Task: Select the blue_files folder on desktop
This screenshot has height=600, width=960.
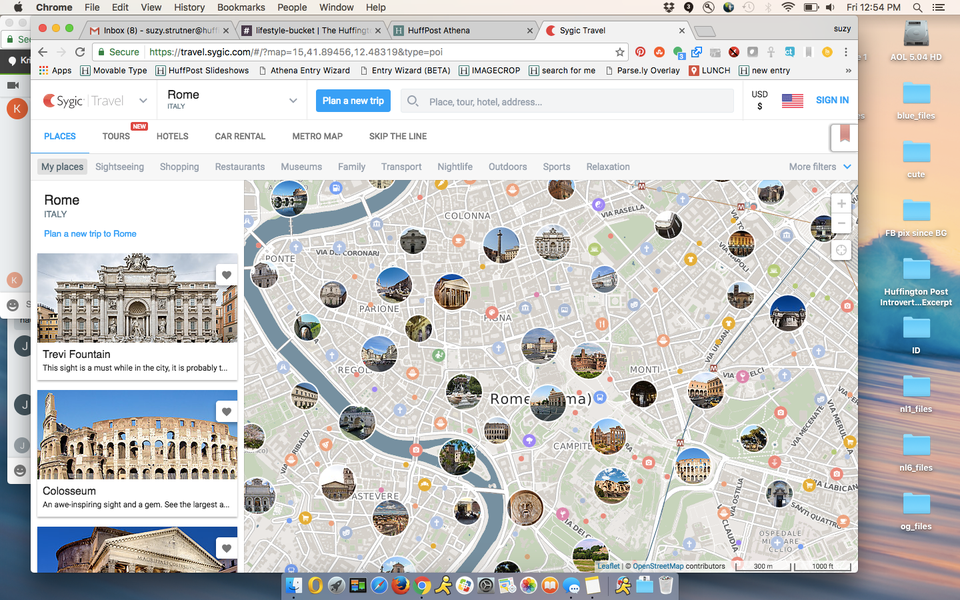Action: [916, 101]
